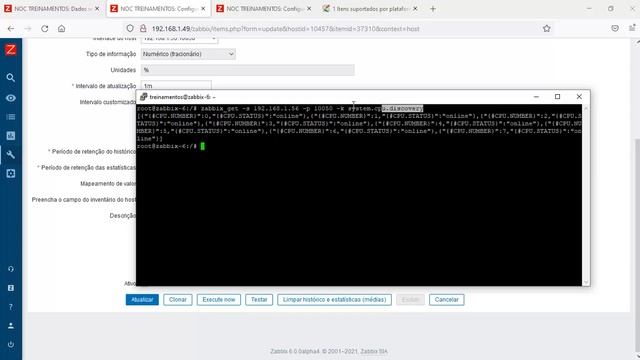
Task: Bookmark this page with star icon
Action: 547,29
